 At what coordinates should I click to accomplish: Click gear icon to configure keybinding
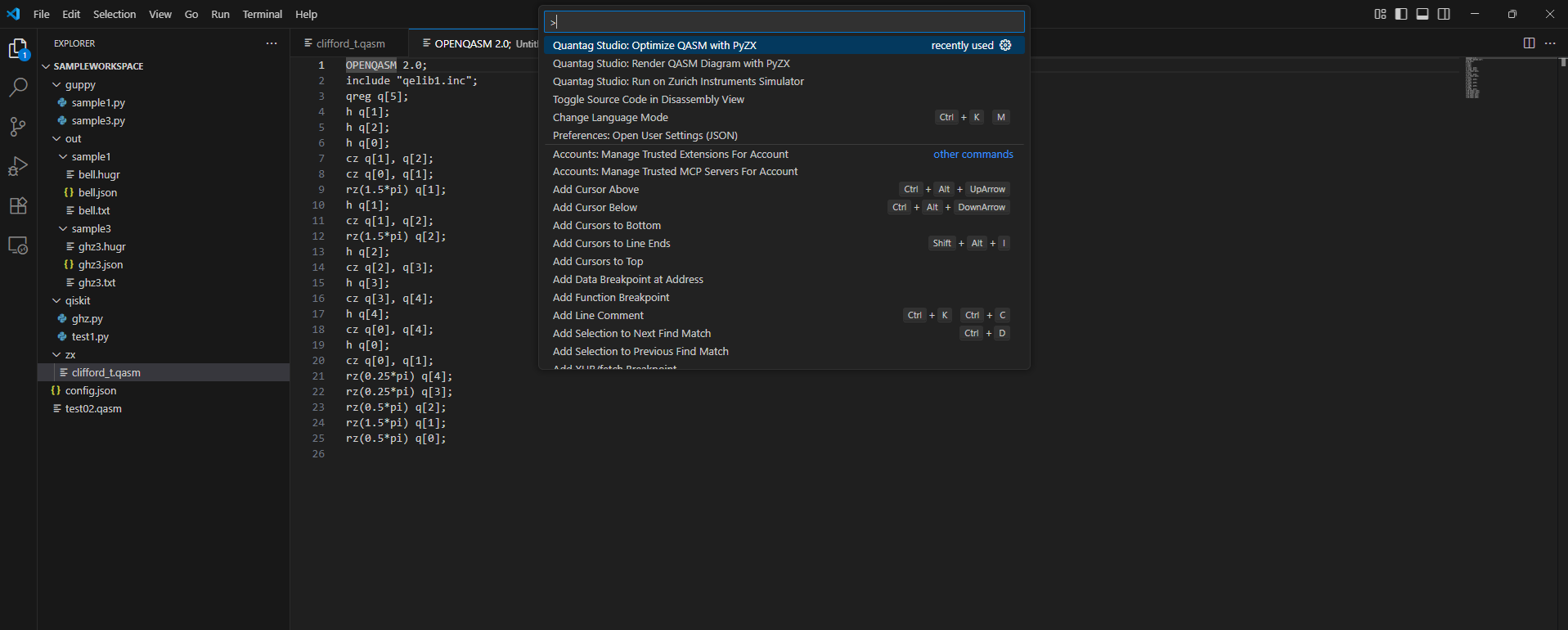[1005, 46]
